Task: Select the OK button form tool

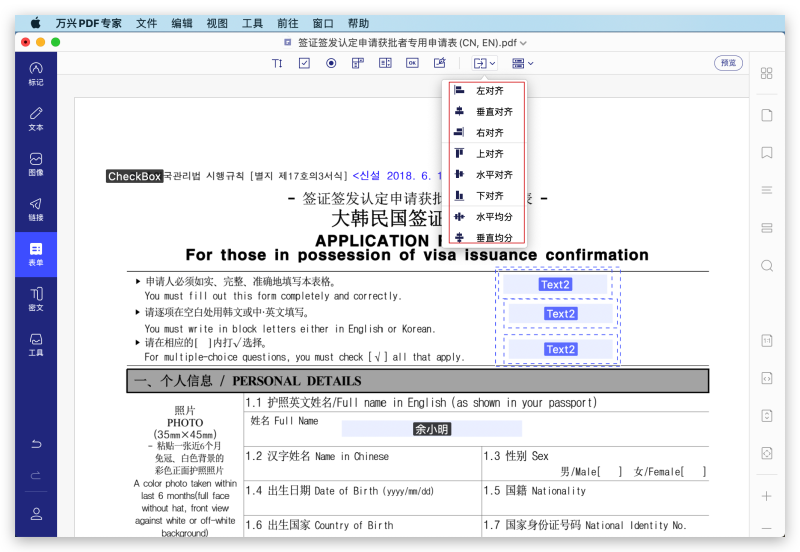Action: tap(412, 63)
